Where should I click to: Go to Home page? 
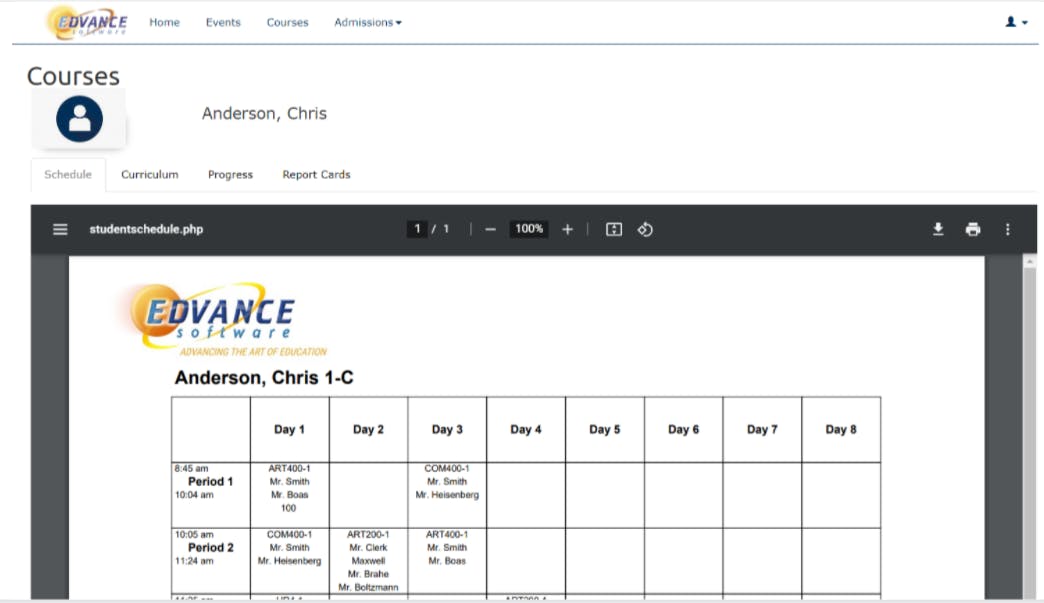click(164, 22)
